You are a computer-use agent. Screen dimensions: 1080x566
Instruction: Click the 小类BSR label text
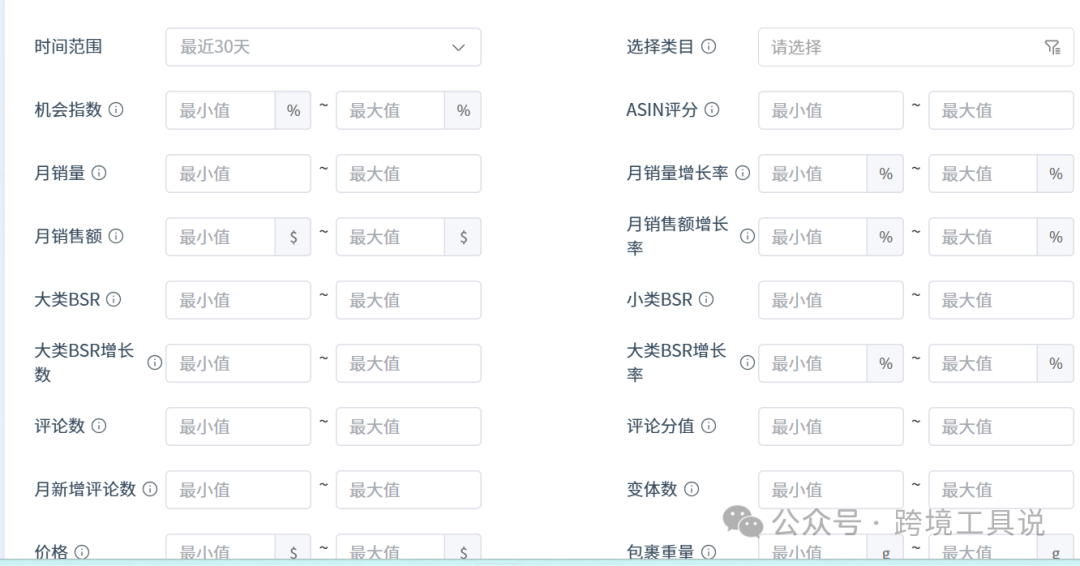point(659,299)
